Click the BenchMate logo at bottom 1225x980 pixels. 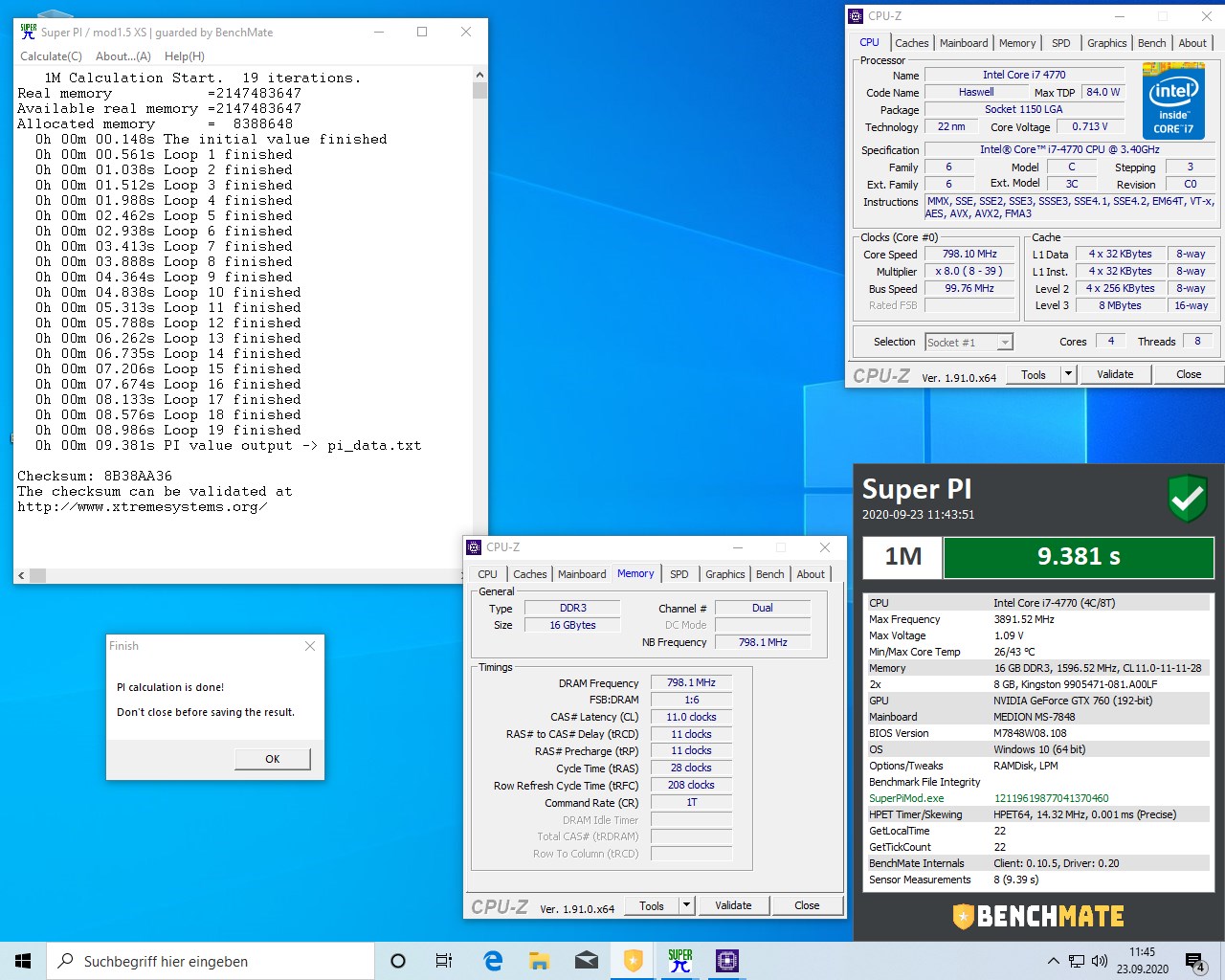click(x=1038, y=916)
